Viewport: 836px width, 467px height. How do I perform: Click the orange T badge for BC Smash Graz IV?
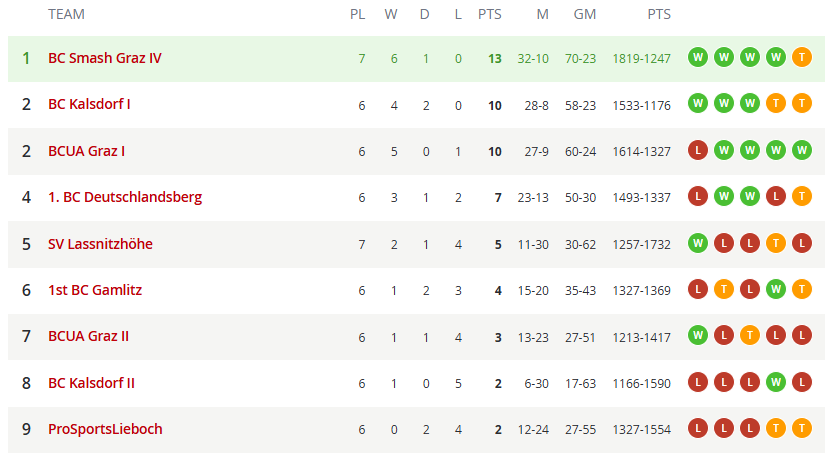(x=801, y=58)
